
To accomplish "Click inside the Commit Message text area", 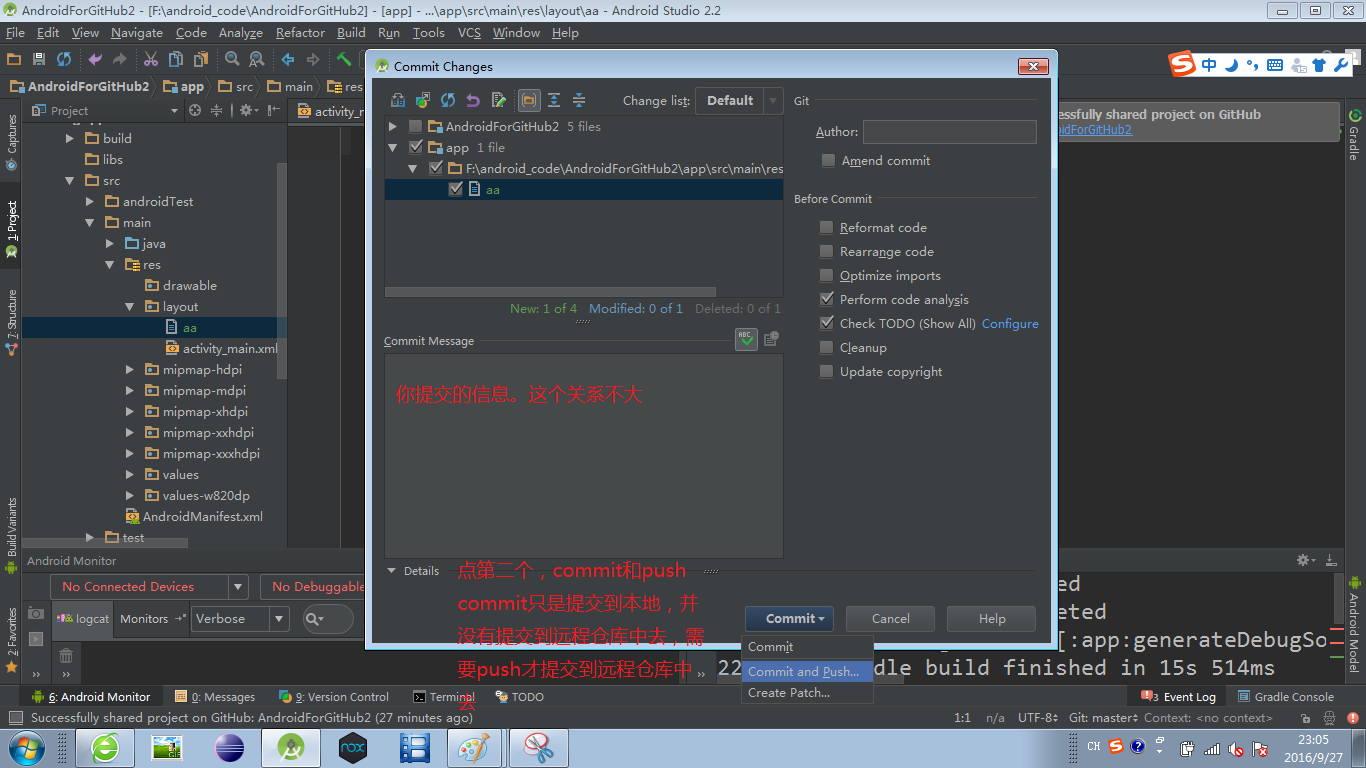I will [583, 455].
